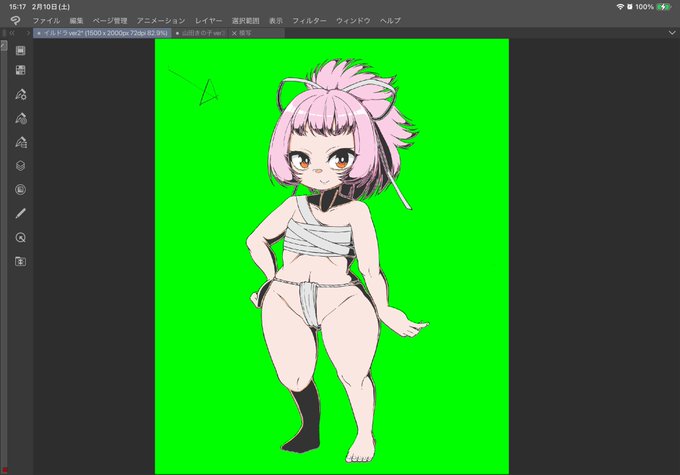Open the 選択範囲 menu
This screenshot has width=680, height=475.
(245, 20)
